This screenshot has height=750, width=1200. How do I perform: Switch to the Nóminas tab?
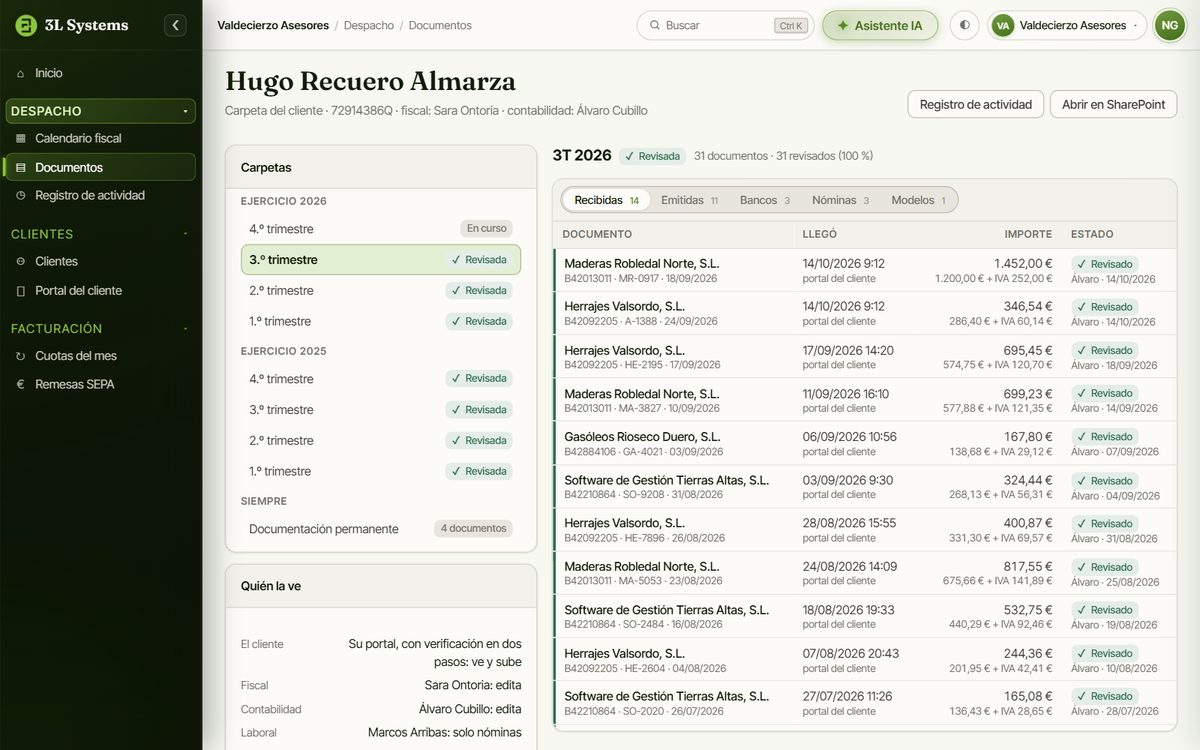pos(840,200)
